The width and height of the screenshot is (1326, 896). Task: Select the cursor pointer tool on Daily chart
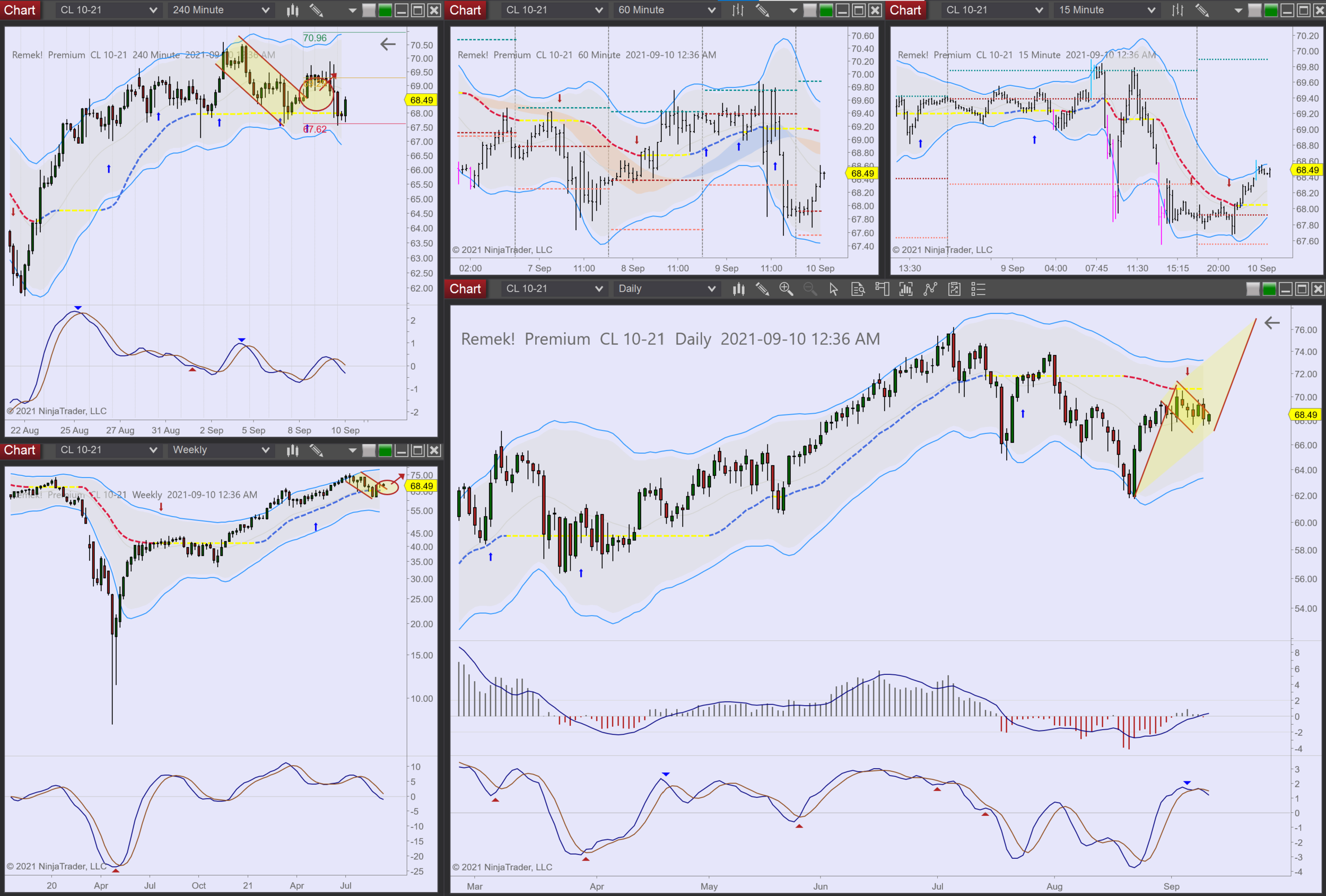click(x=834, y=289)
